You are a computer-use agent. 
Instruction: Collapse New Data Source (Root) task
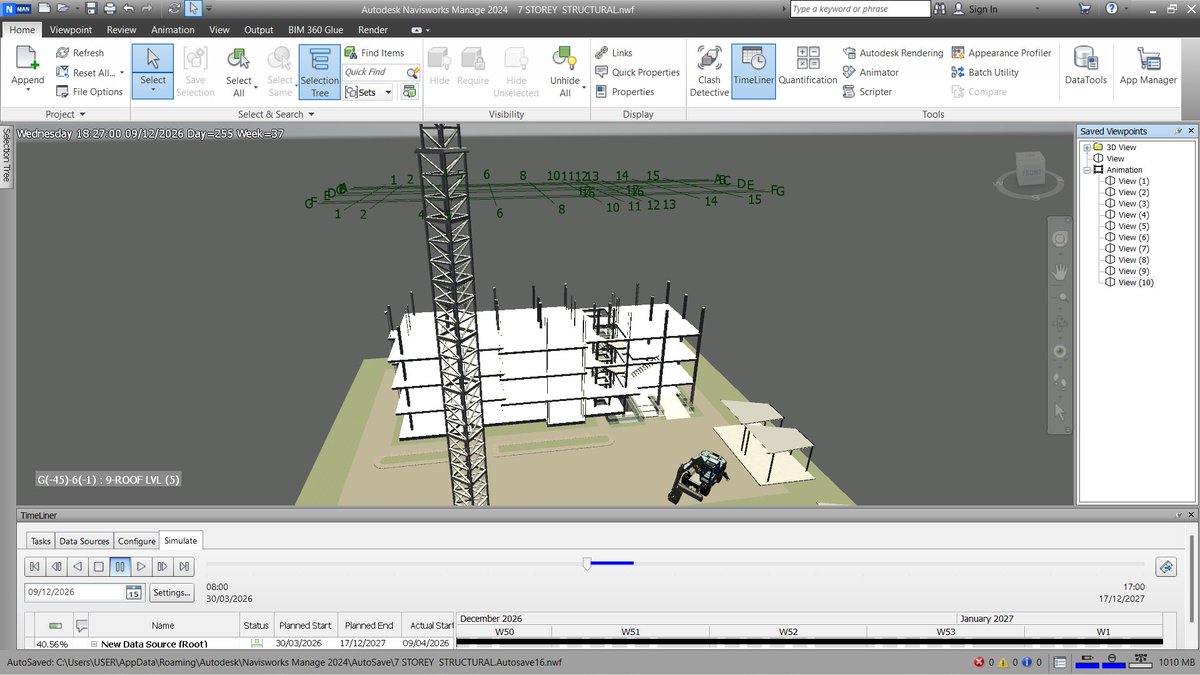[95, 645]
